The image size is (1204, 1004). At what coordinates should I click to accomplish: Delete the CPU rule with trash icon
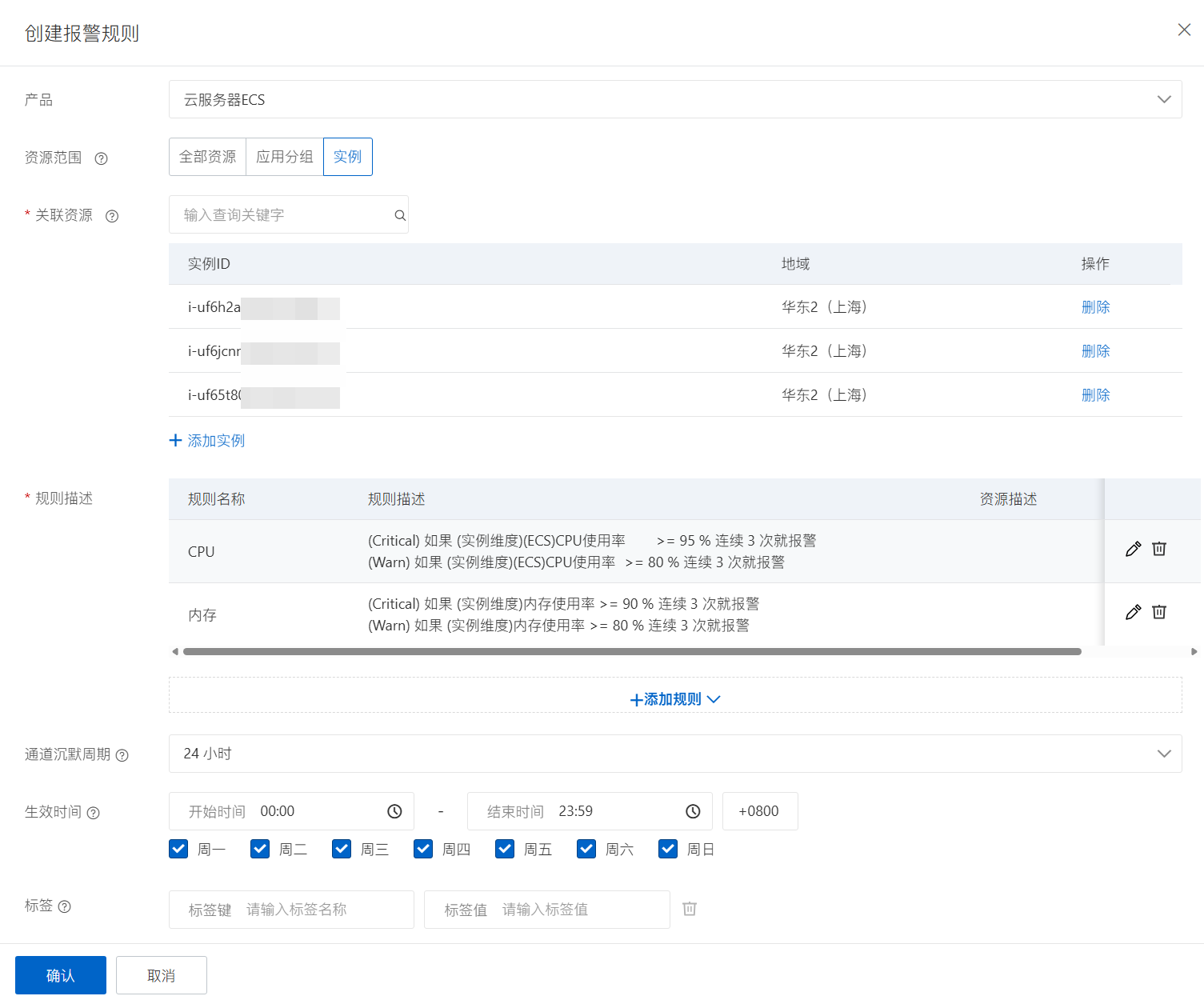coord(1159,549)
